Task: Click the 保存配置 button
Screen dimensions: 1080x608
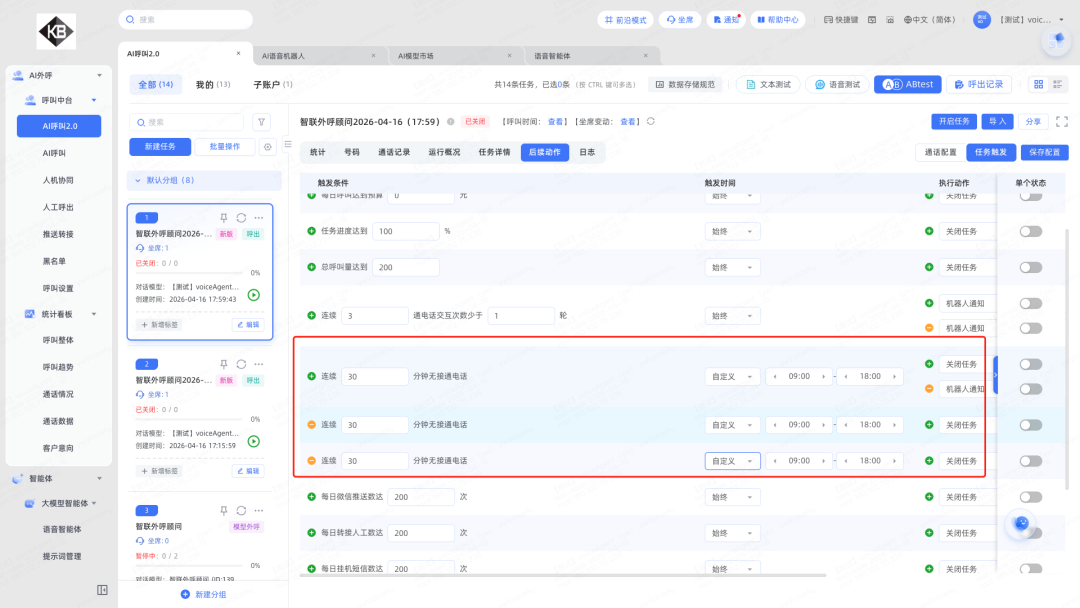Action: (1045, 152)
